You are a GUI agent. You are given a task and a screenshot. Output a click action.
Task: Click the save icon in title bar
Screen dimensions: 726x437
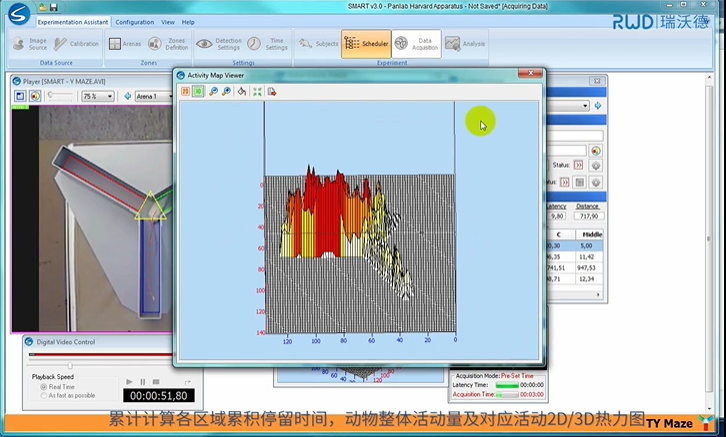pyautogui.click(x=54, y=7)
